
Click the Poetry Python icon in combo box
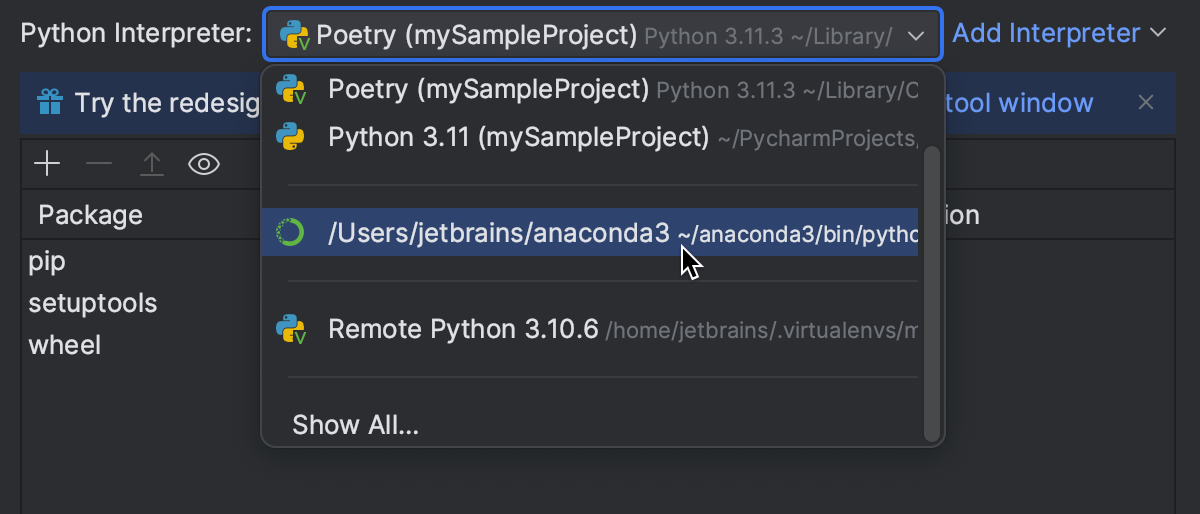coord(294,36)
